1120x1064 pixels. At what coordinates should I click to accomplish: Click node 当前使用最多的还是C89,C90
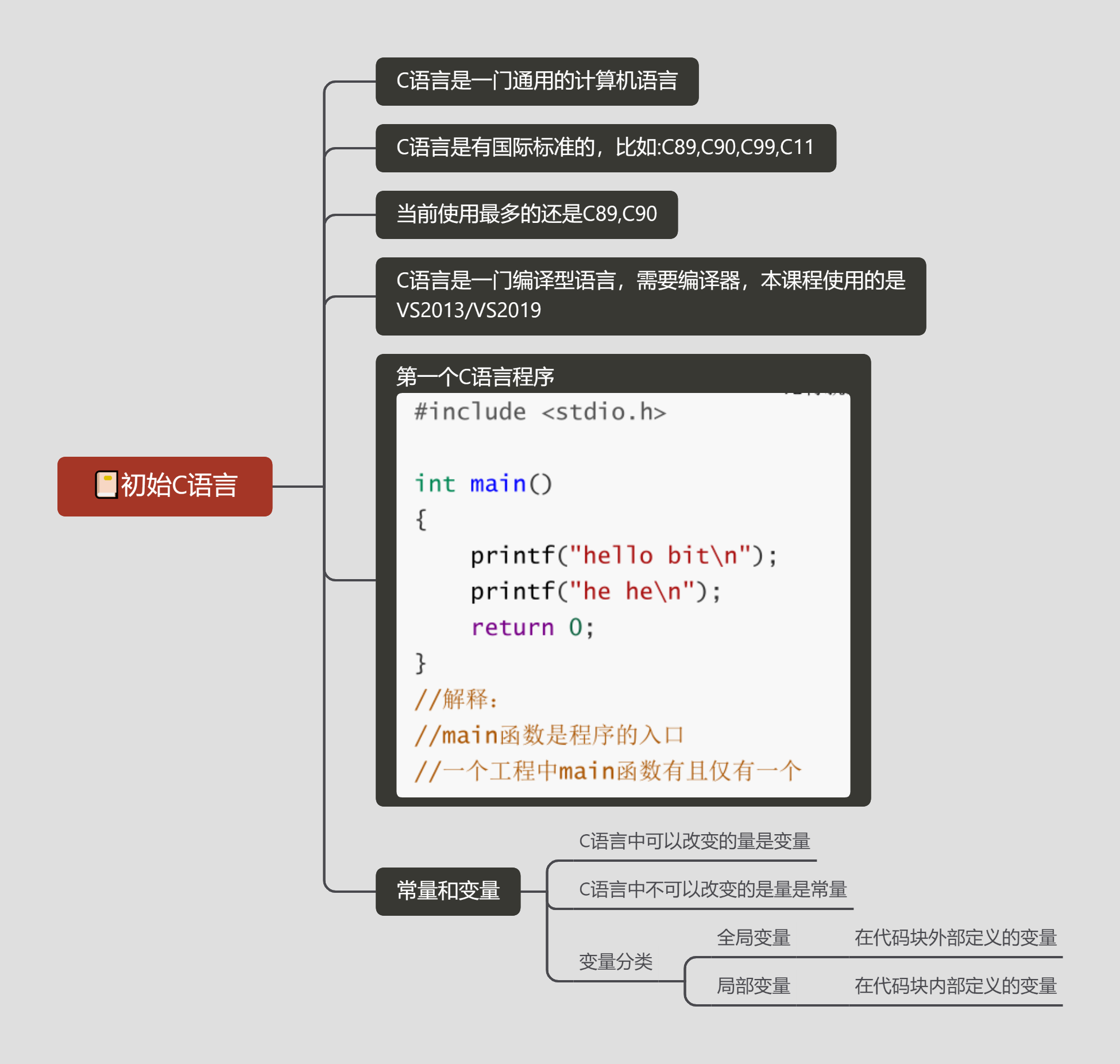point(526,215)
